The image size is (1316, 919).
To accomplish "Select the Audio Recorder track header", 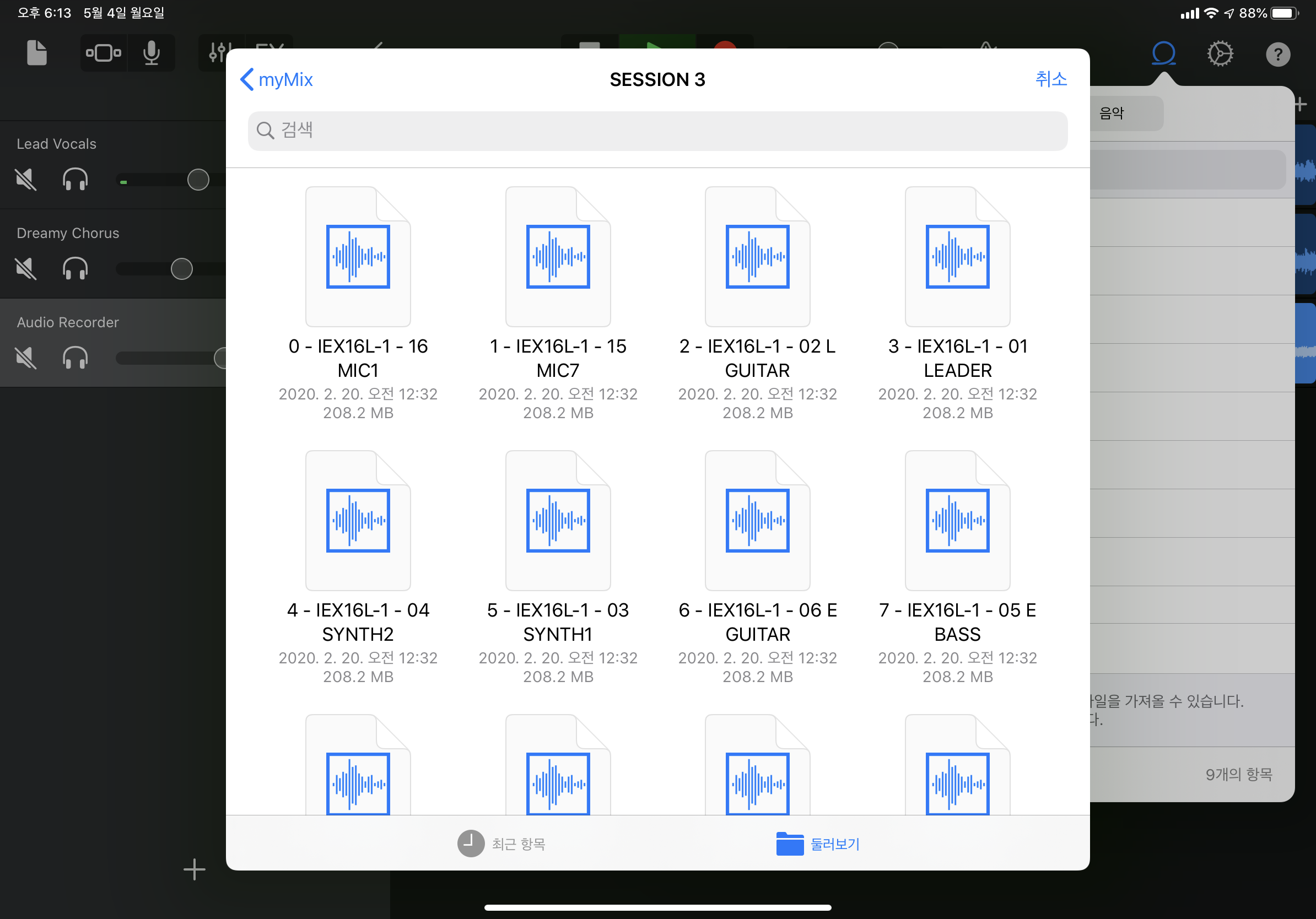I will click(x=68, y=322).
